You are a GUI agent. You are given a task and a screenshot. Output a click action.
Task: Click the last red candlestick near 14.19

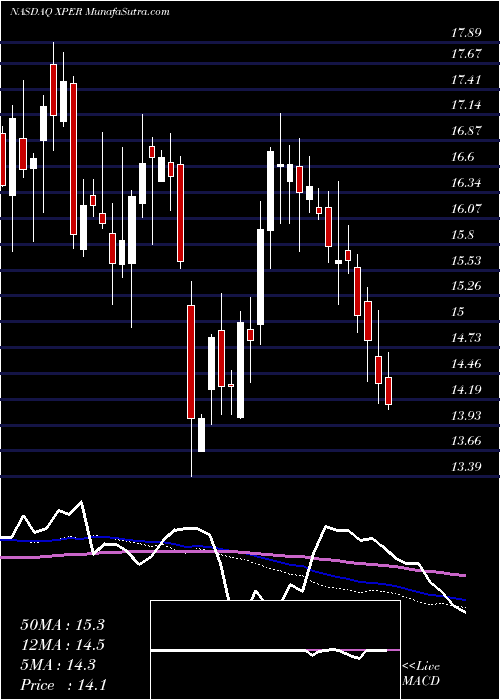(388, 391)
